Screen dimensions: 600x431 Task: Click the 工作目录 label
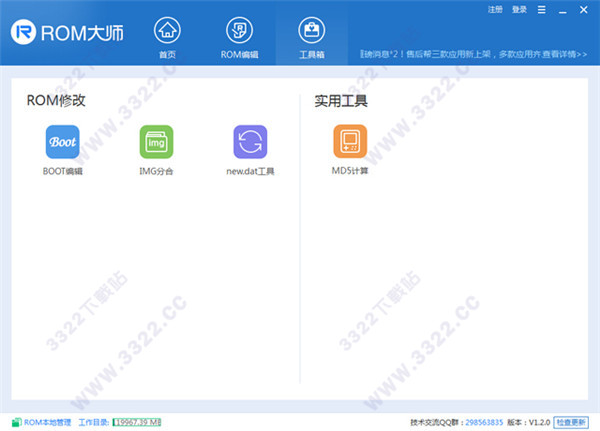click(94, 422)
